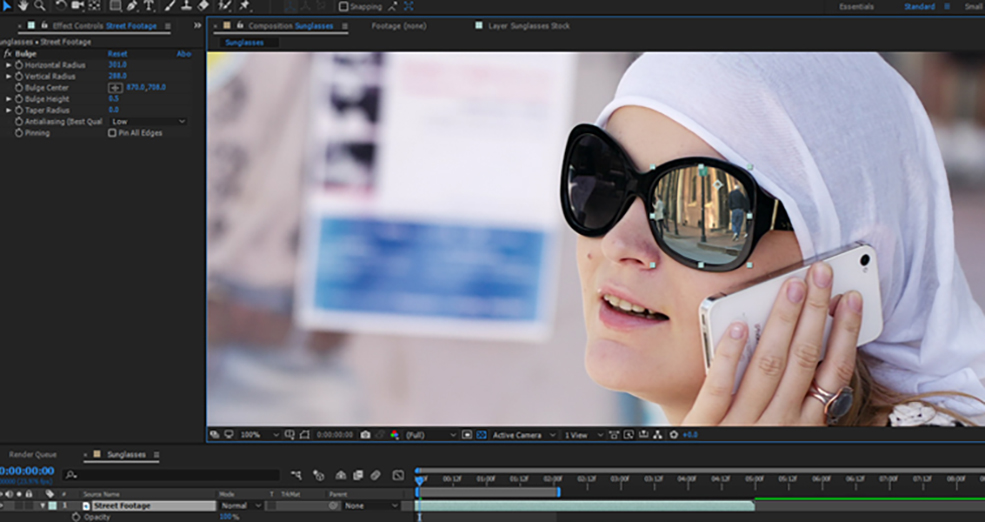
Task: Toggle motion blur icon in timeline
Action: coord(376,476)
